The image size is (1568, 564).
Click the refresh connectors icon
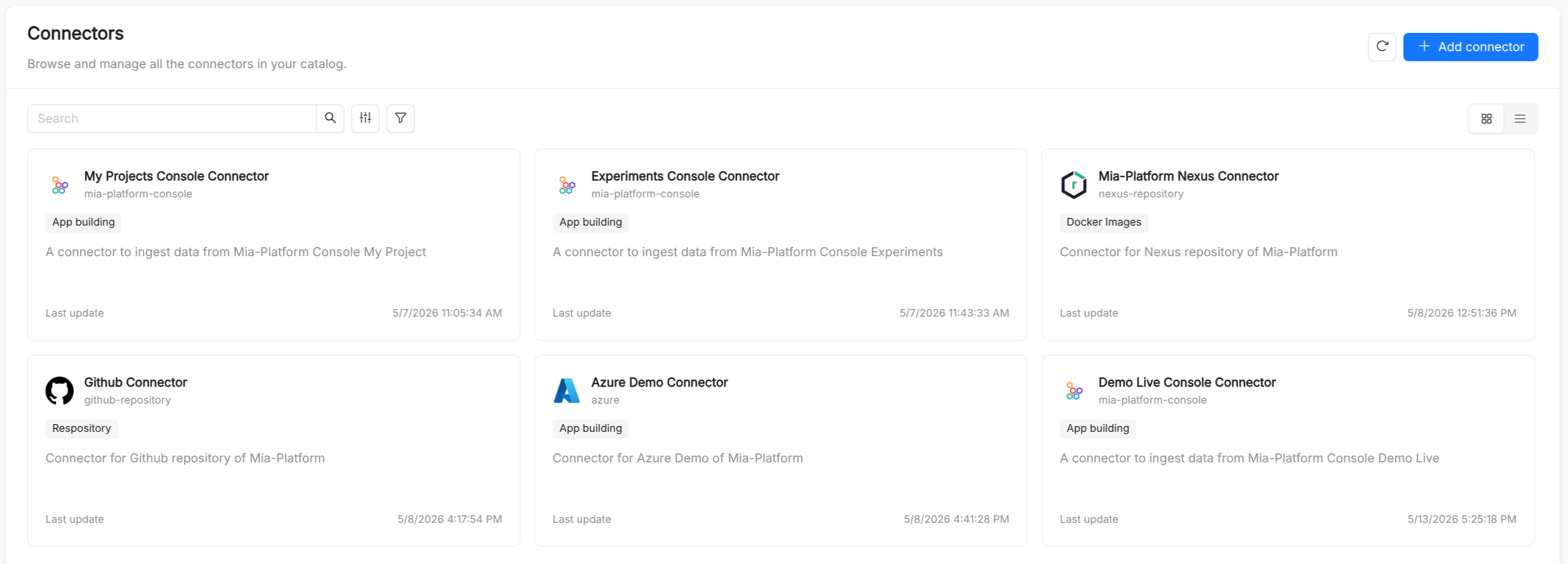[x=1382, y=47]
